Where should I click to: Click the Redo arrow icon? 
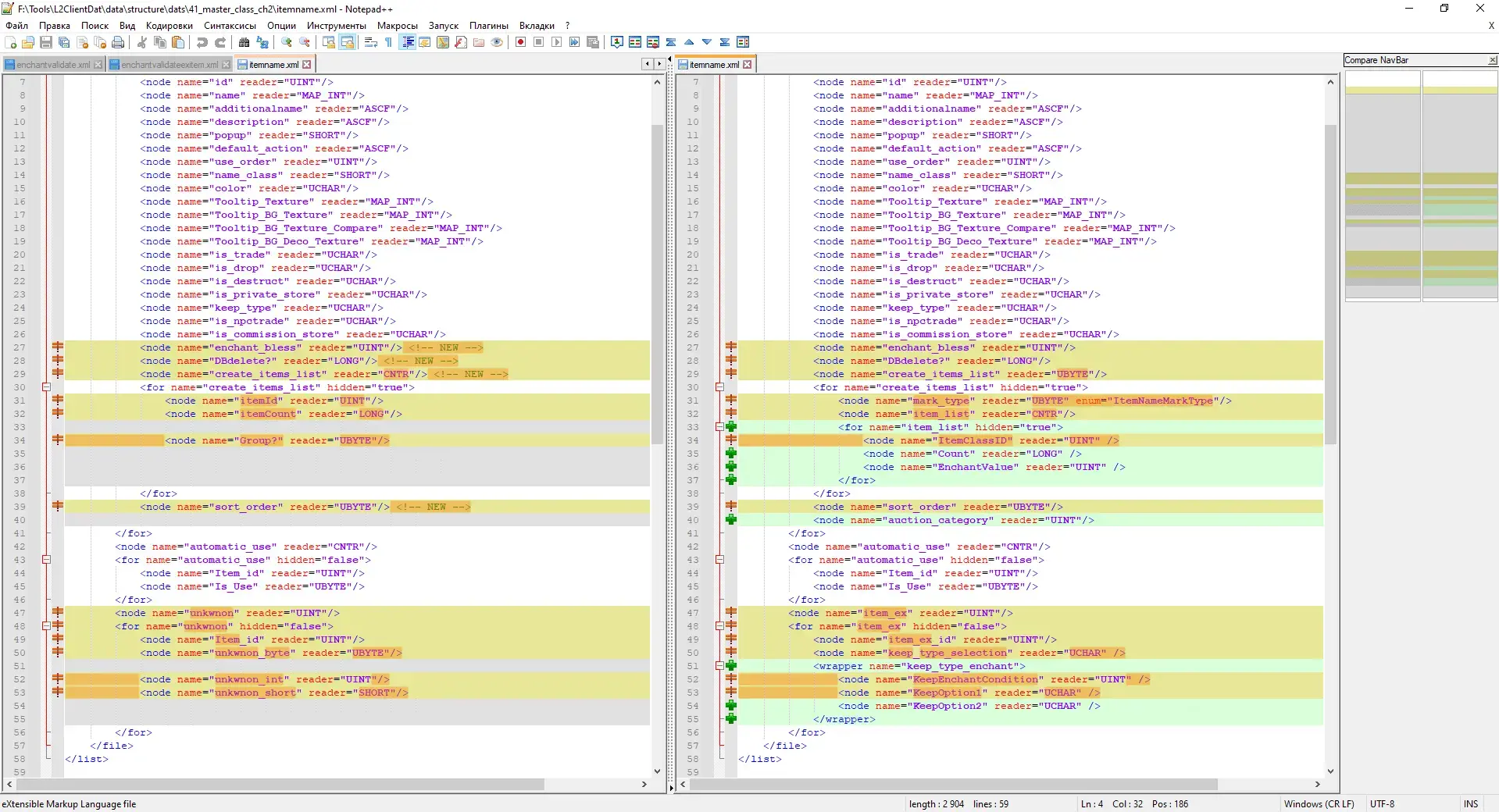tap(220, 42)
